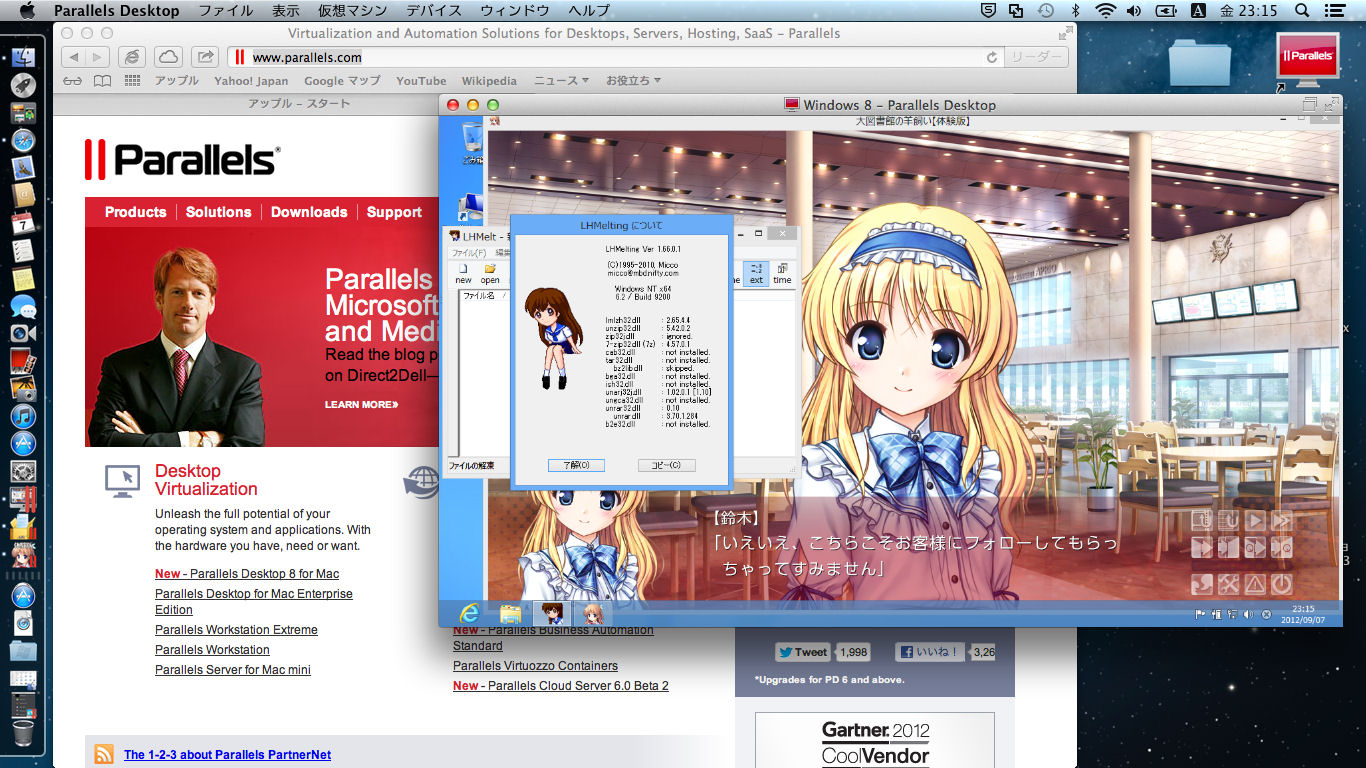
Task: Click Safari back button
Action: coord(74,57)
